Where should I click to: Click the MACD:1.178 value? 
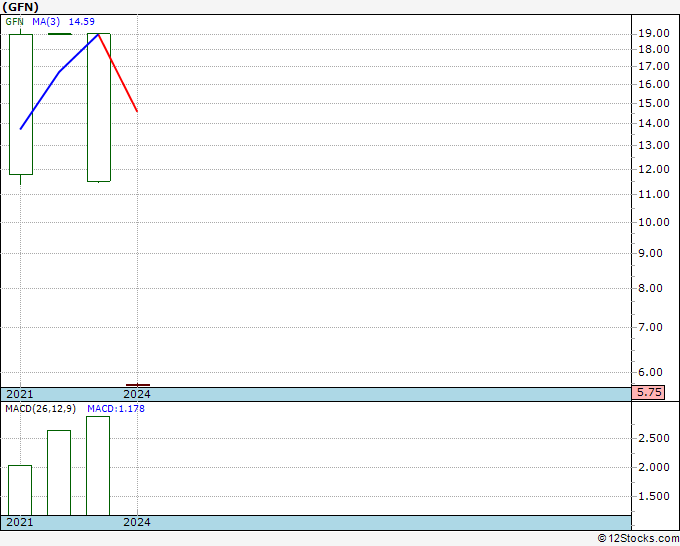coord(116,409)
